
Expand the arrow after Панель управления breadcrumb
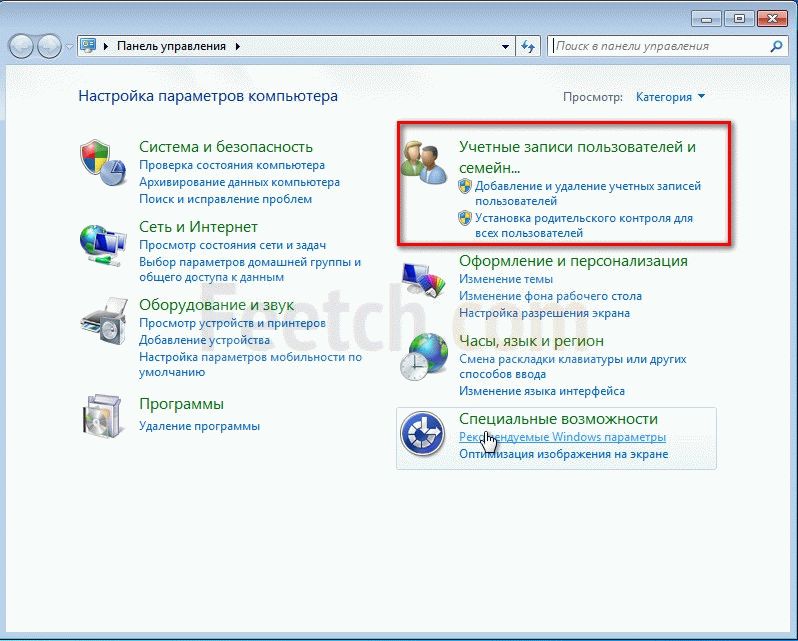[238, 46]
